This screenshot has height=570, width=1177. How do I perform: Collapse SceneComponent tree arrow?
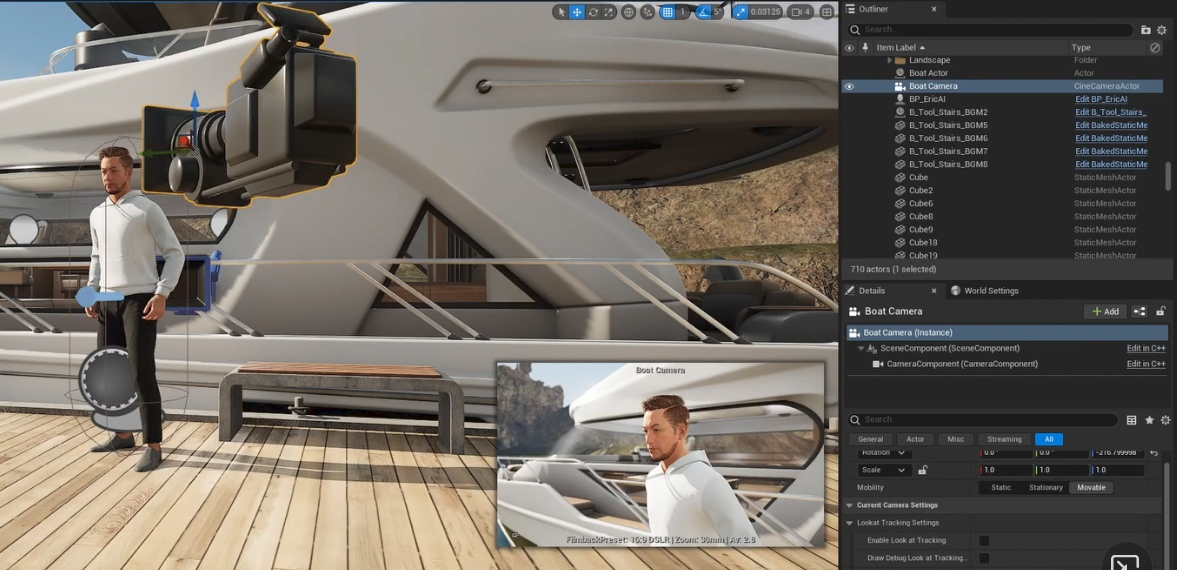(x=861, y=348)
